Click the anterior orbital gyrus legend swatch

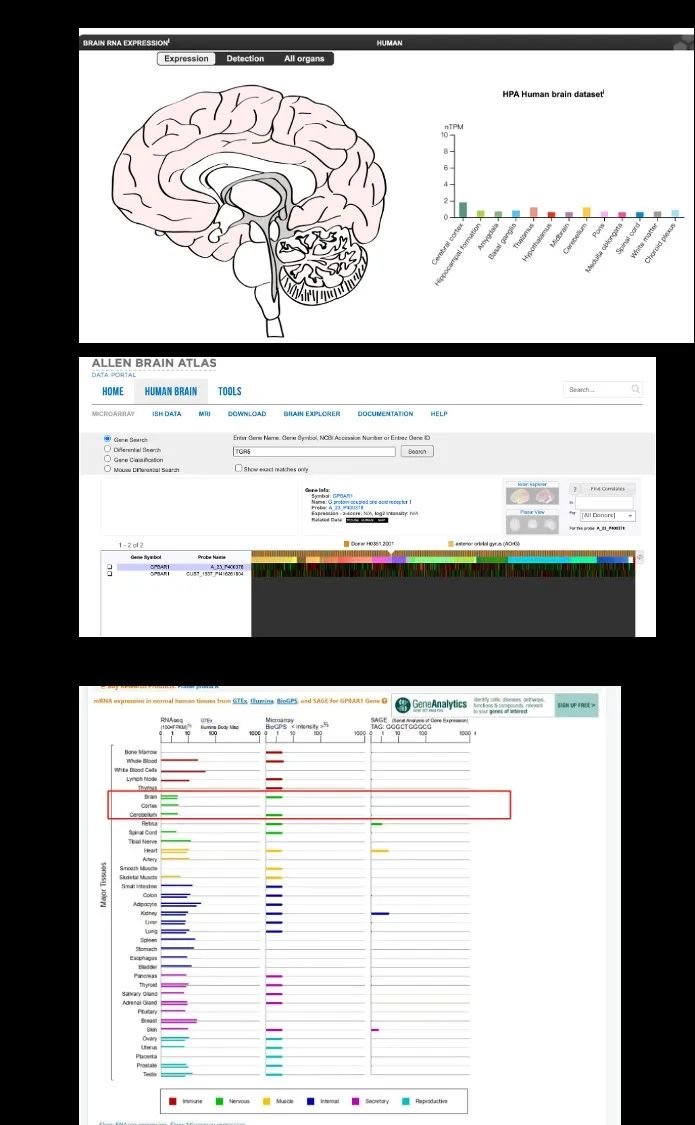coord(451,544)
